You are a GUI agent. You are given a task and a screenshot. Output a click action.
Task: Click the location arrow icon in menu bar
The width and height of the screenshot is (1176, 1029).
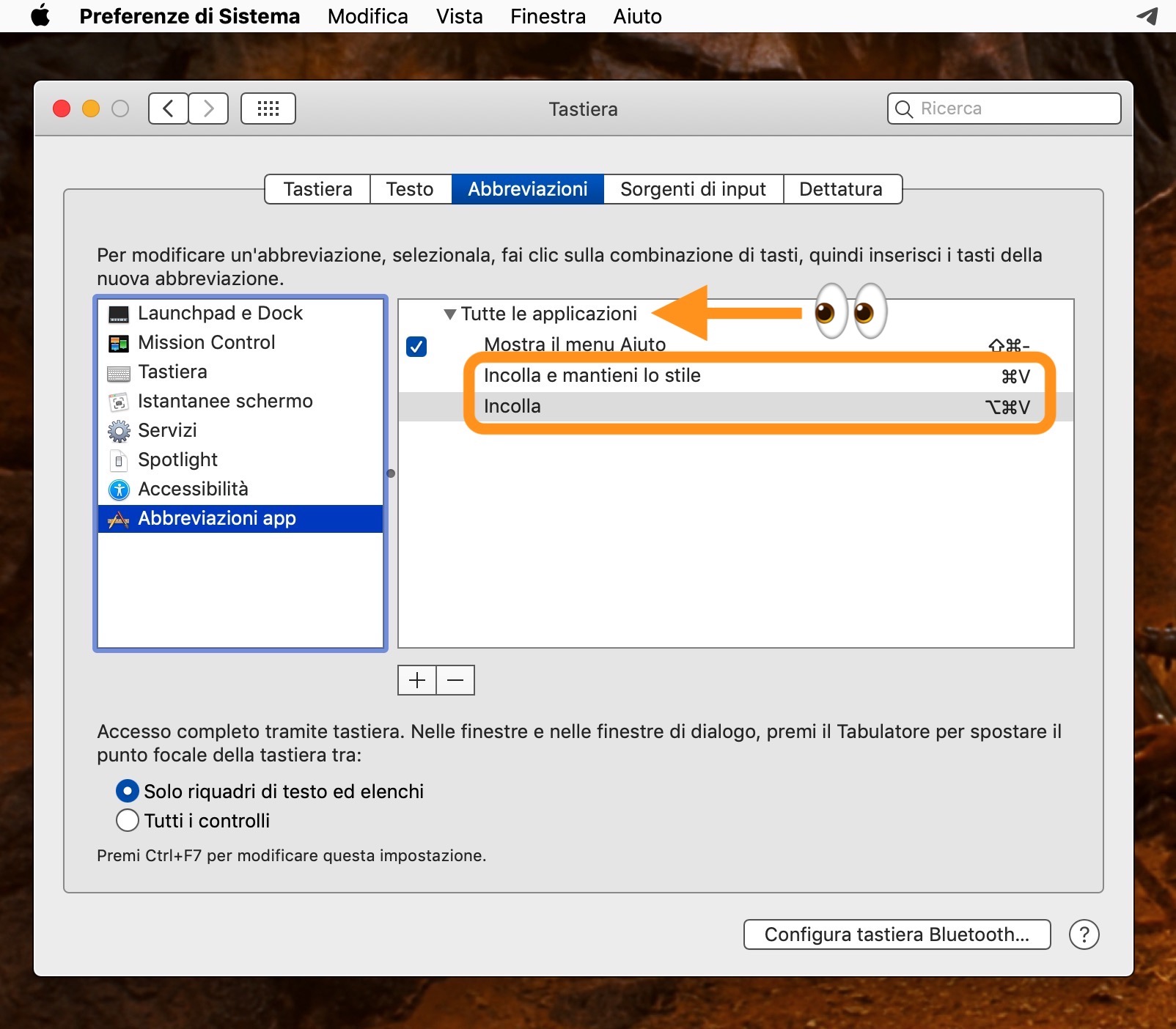1147,15
